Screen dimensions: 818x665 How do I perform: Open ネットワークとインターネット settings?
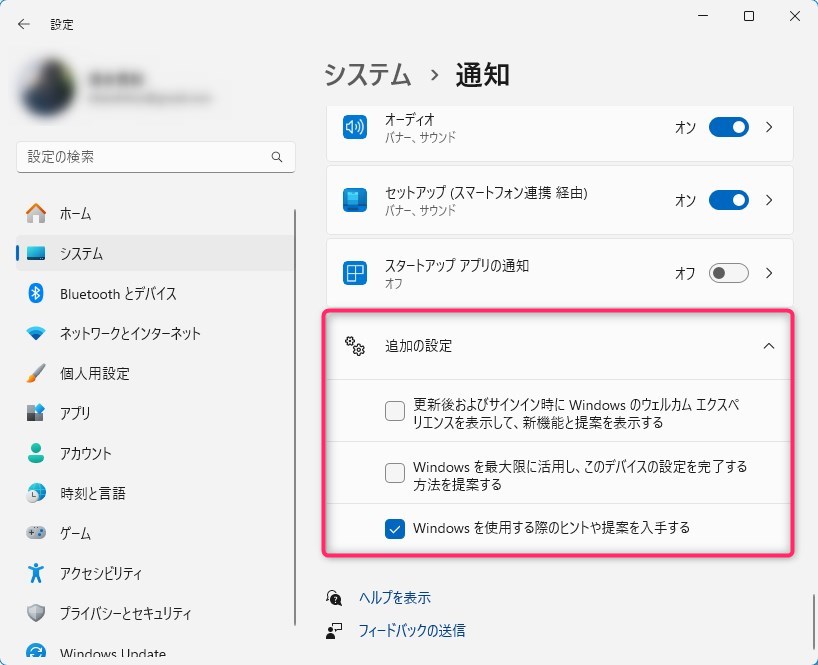130,334
